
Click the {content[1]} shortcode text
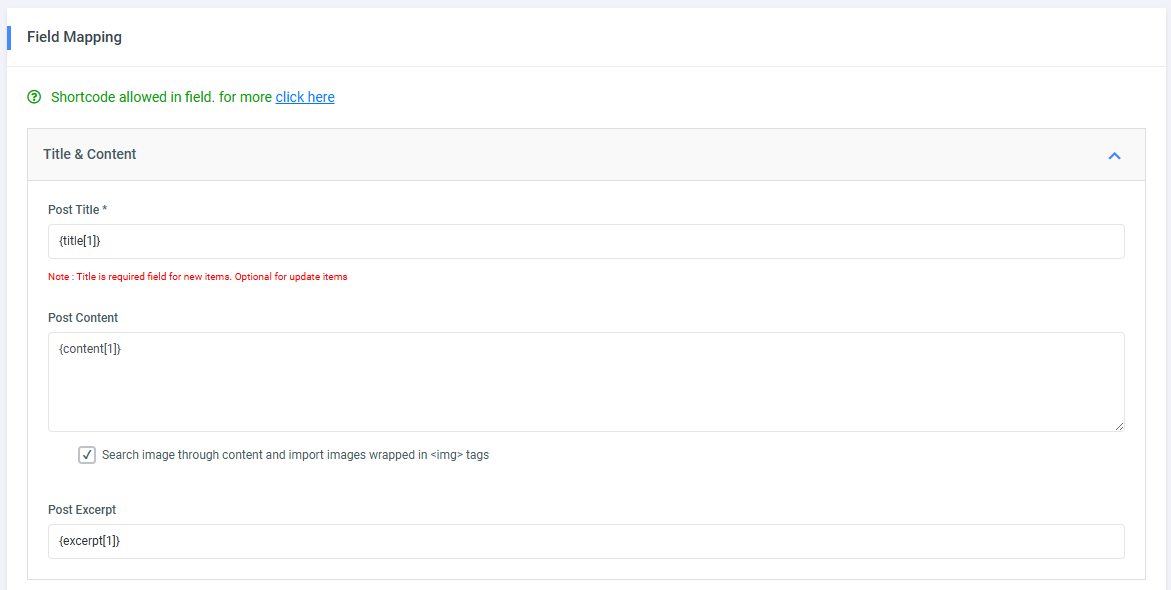pos(90,349)
